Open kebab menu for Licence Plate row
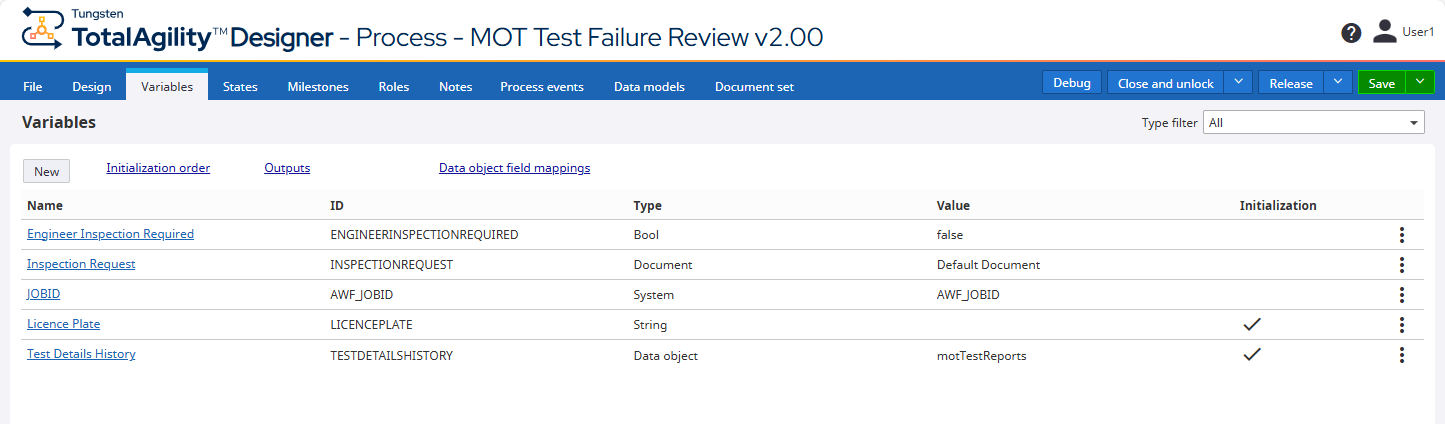Image resolution: width=1445 pixels, height=424 pixels. [1402, 325]
